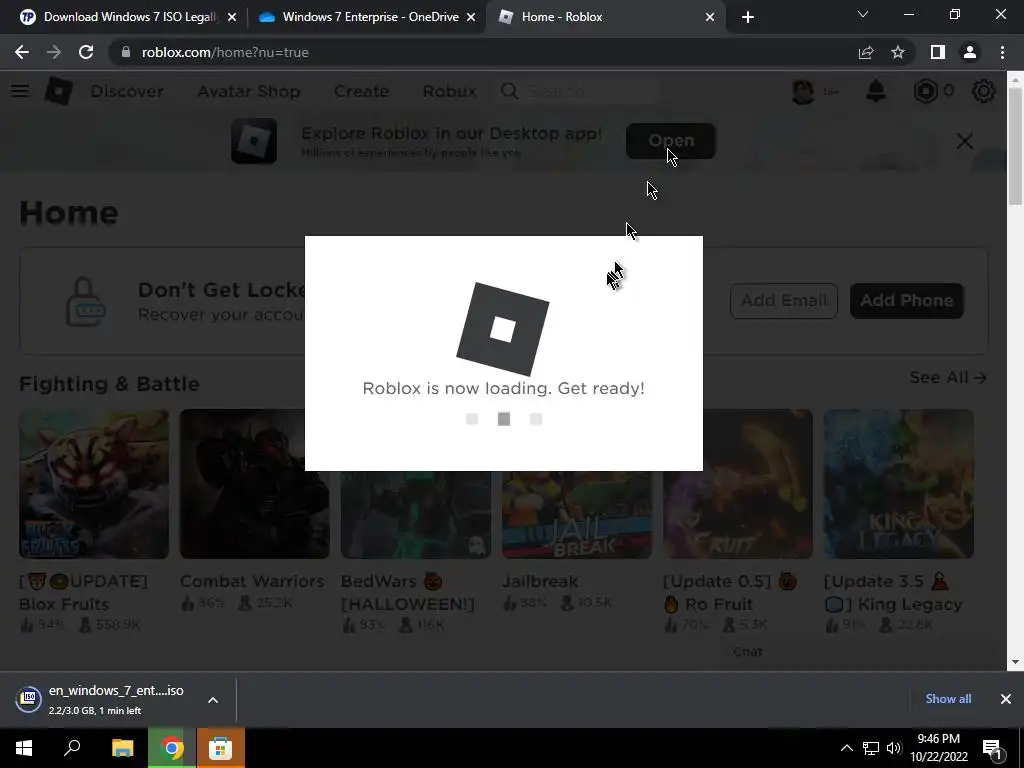Viewport: 1024px width, 768px height.
Task: Reload the Roblox page
Action: tap(86, 52)
